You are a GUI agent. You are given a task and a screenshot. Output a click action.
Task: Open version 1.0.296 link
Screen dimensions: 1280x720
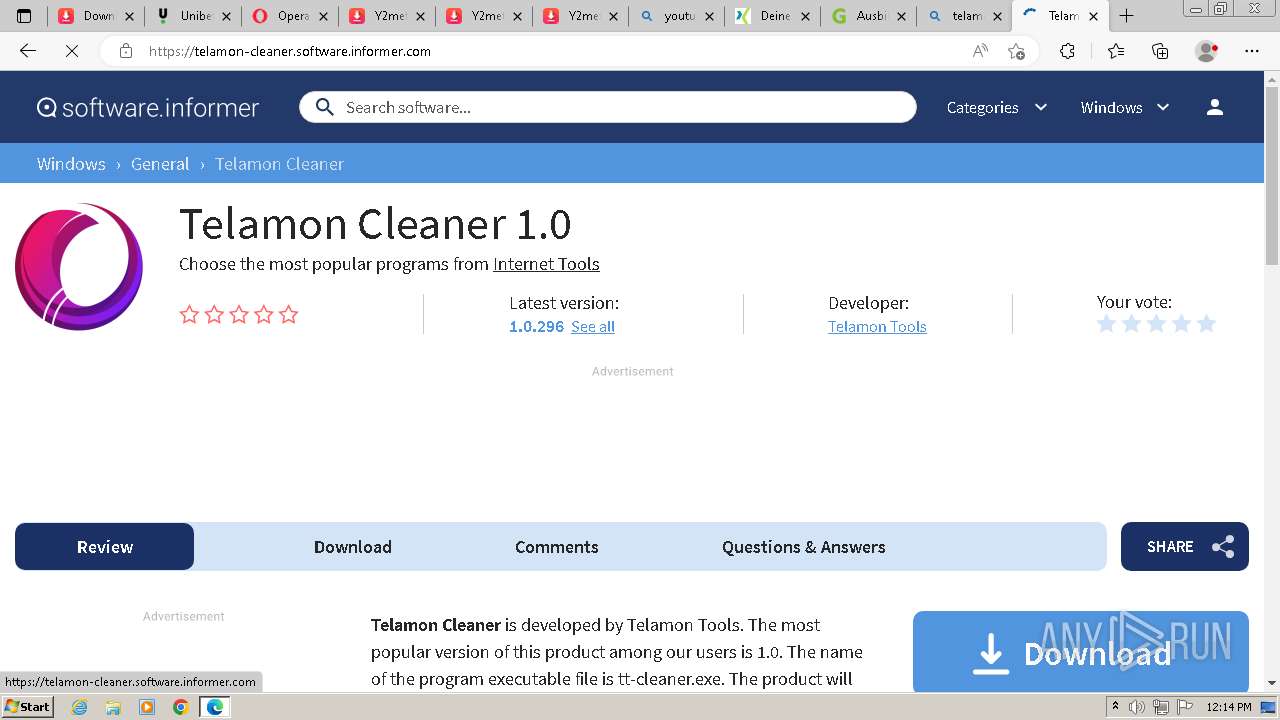[x=537, y=327]
